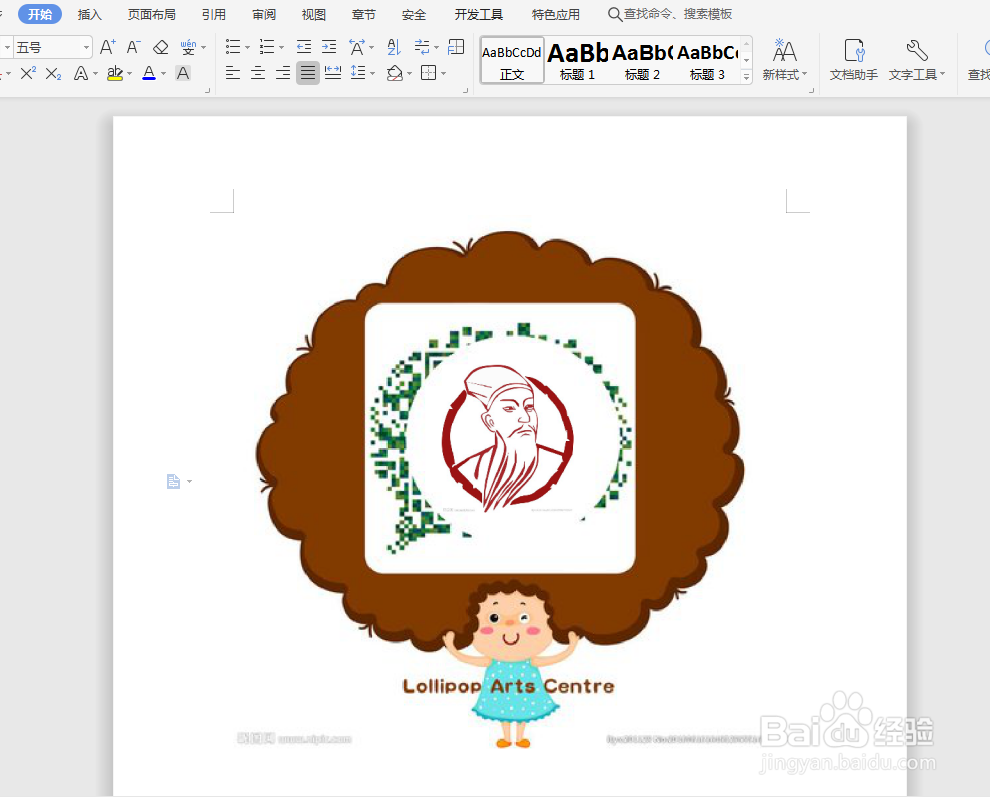Apply the 标题 1 style
This screenshot has width=990, height=797.
point(577,61)
